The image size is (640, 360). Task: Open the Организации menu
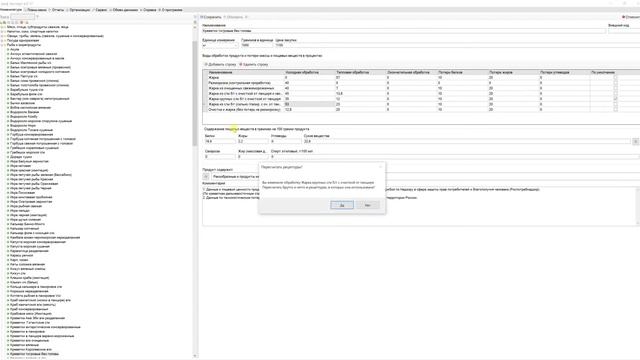79,9
